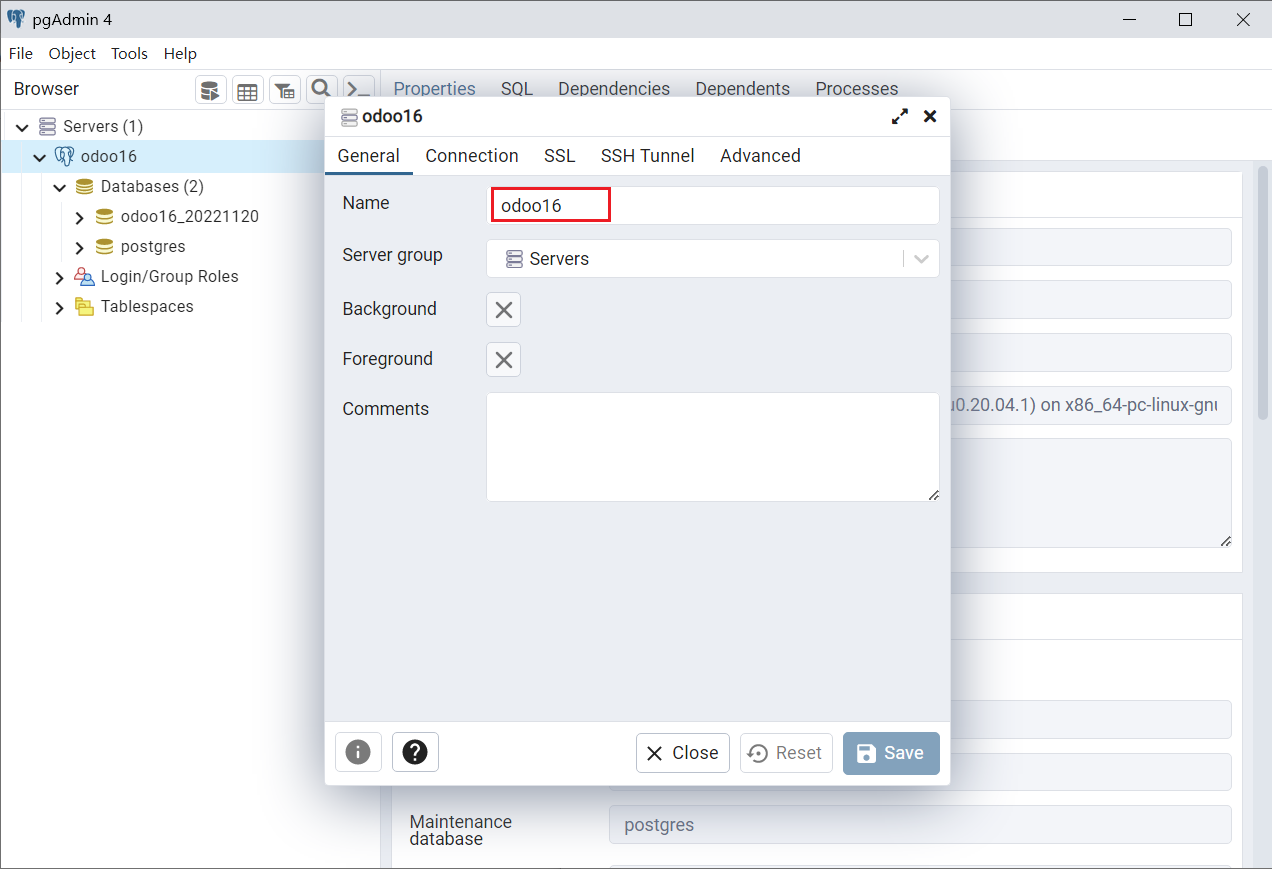Select the Tablespaces tree label
This screenshot has height=869, width=1272.
[x=147, y=307]
